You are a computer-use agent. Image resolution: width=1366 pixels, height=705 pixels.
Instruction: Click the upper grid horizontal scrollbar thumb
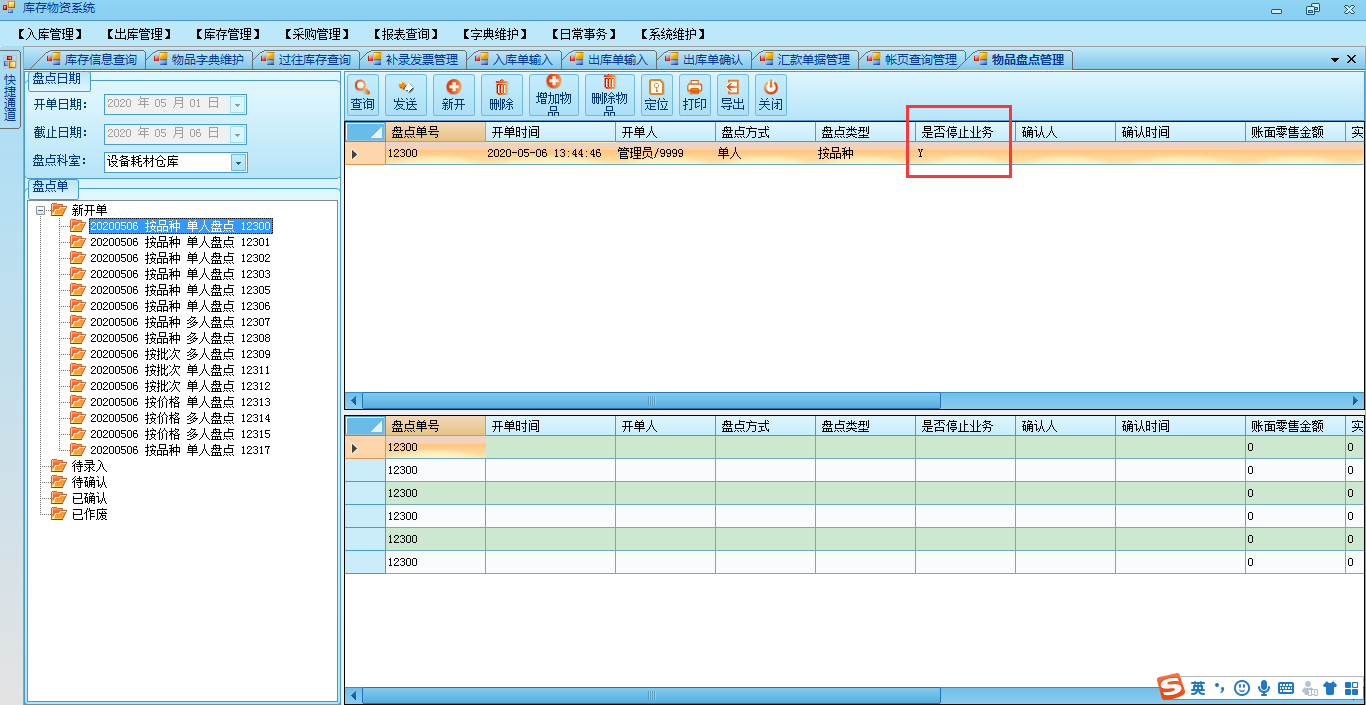click(652, 400)
